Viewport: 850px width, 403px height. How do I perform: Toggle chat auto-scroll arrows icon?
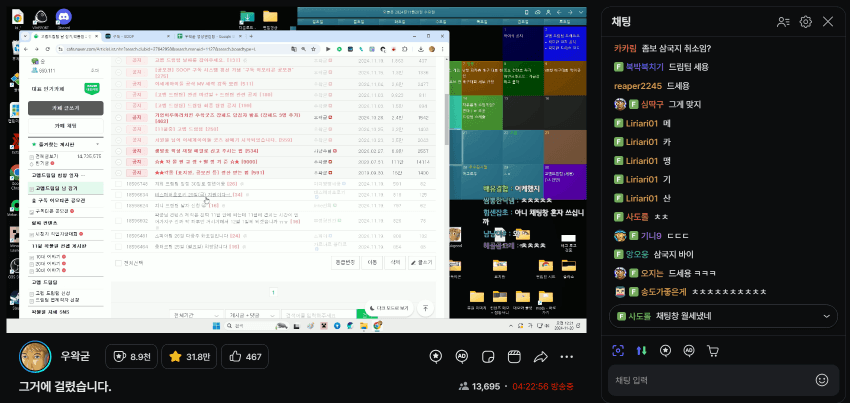(x=642, y=351)
